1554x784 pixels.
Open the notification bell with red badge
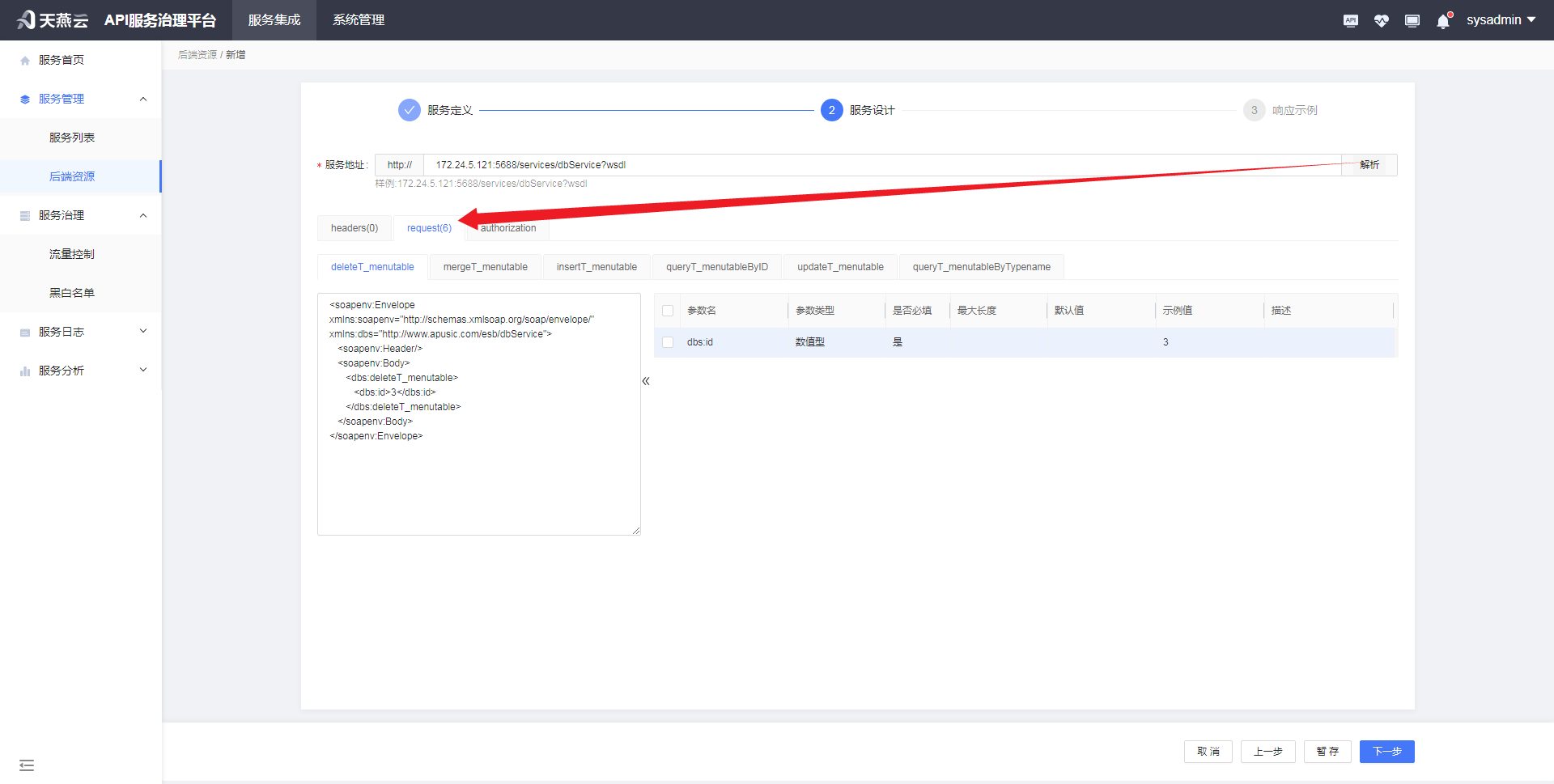click(x=1442, y=20)
